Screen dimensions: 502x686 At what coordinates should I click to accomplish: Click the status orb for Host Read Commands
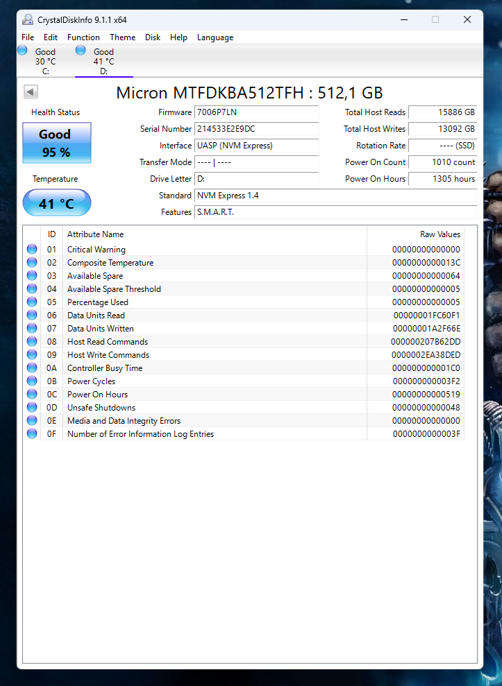(32, 341)
